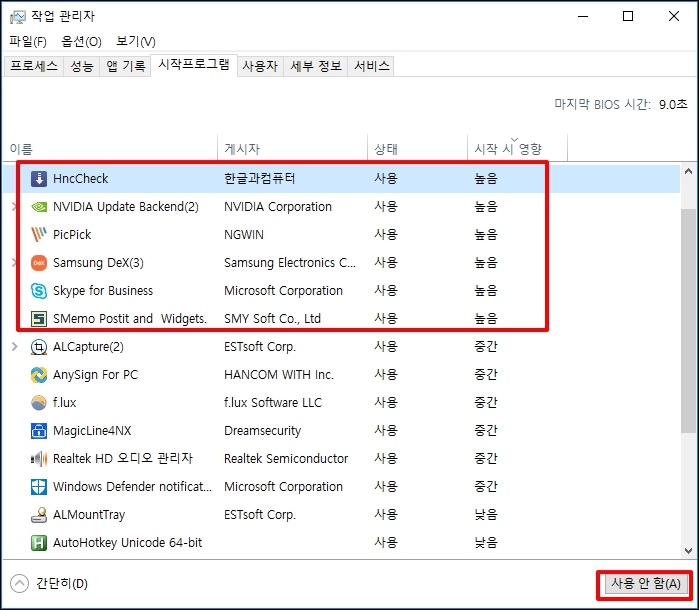The image size is (699, 610).
Task: Switch to the 성능 tab
Action: click(82, 66)
